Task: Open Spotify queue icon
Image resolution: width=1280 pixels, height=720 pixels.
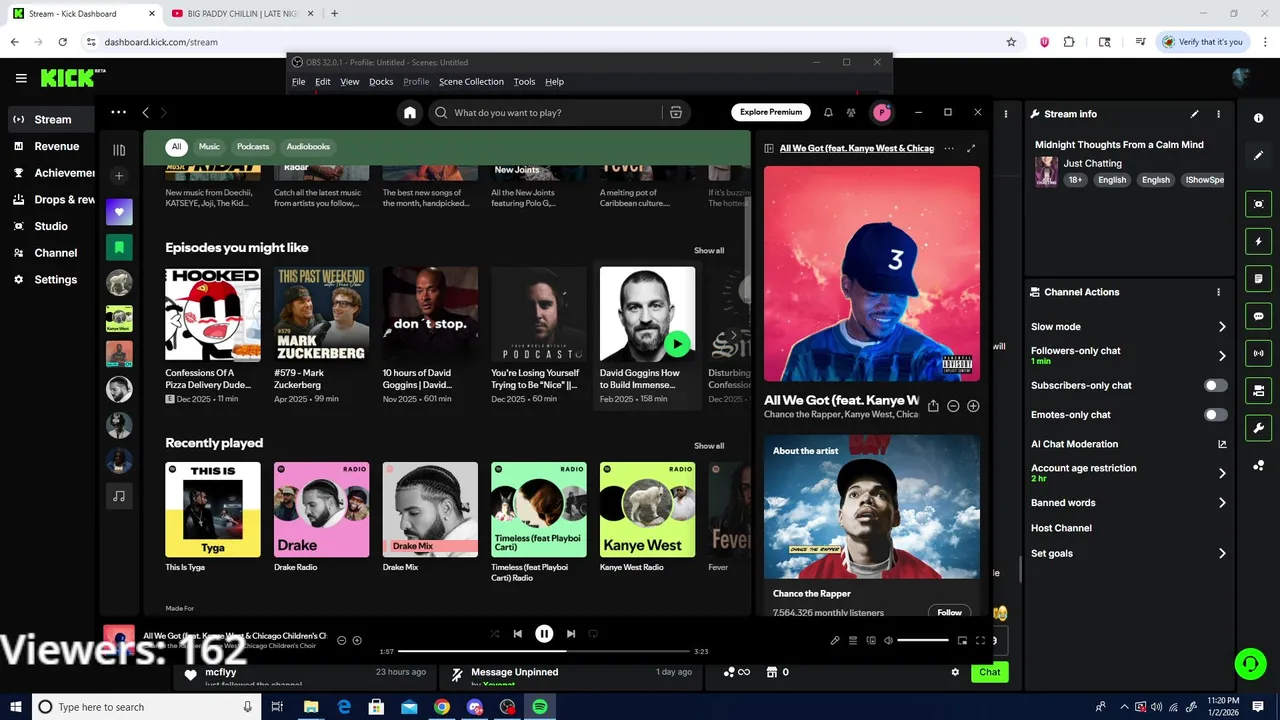Action: [853, 640]
